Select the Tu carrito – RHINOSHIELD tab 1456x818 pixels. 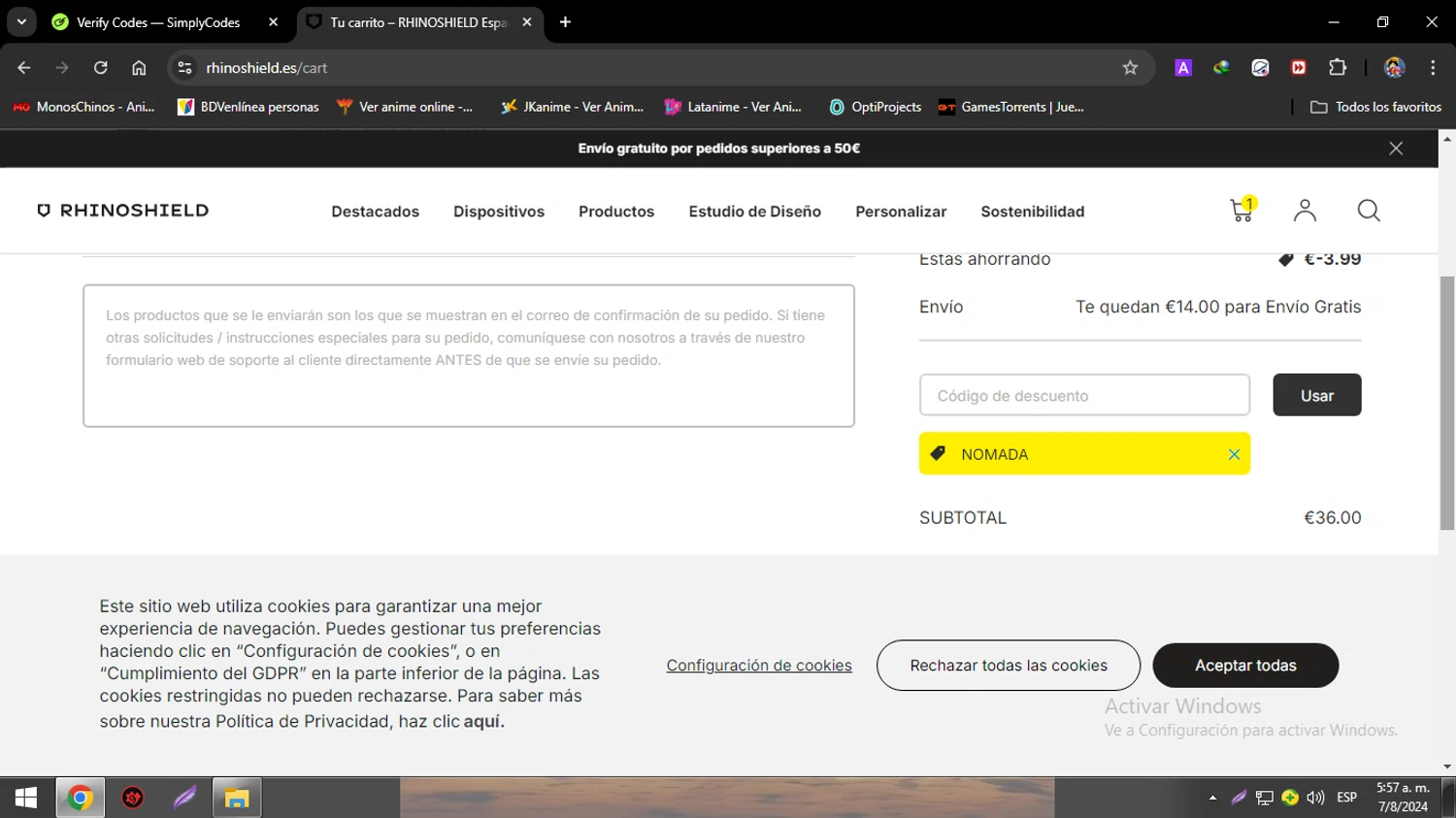click(419, 22)
